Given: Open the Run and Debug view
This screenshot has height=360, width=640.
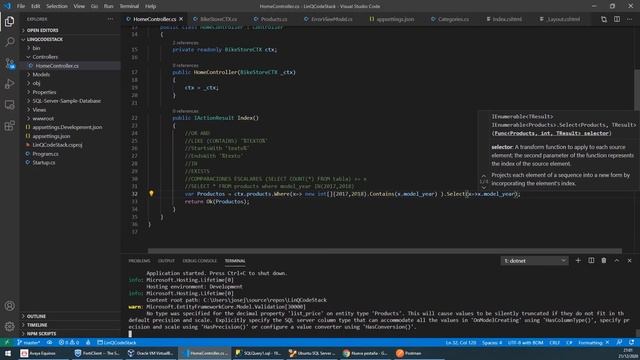Looking at the screenshot, I should tap(9, 84).
